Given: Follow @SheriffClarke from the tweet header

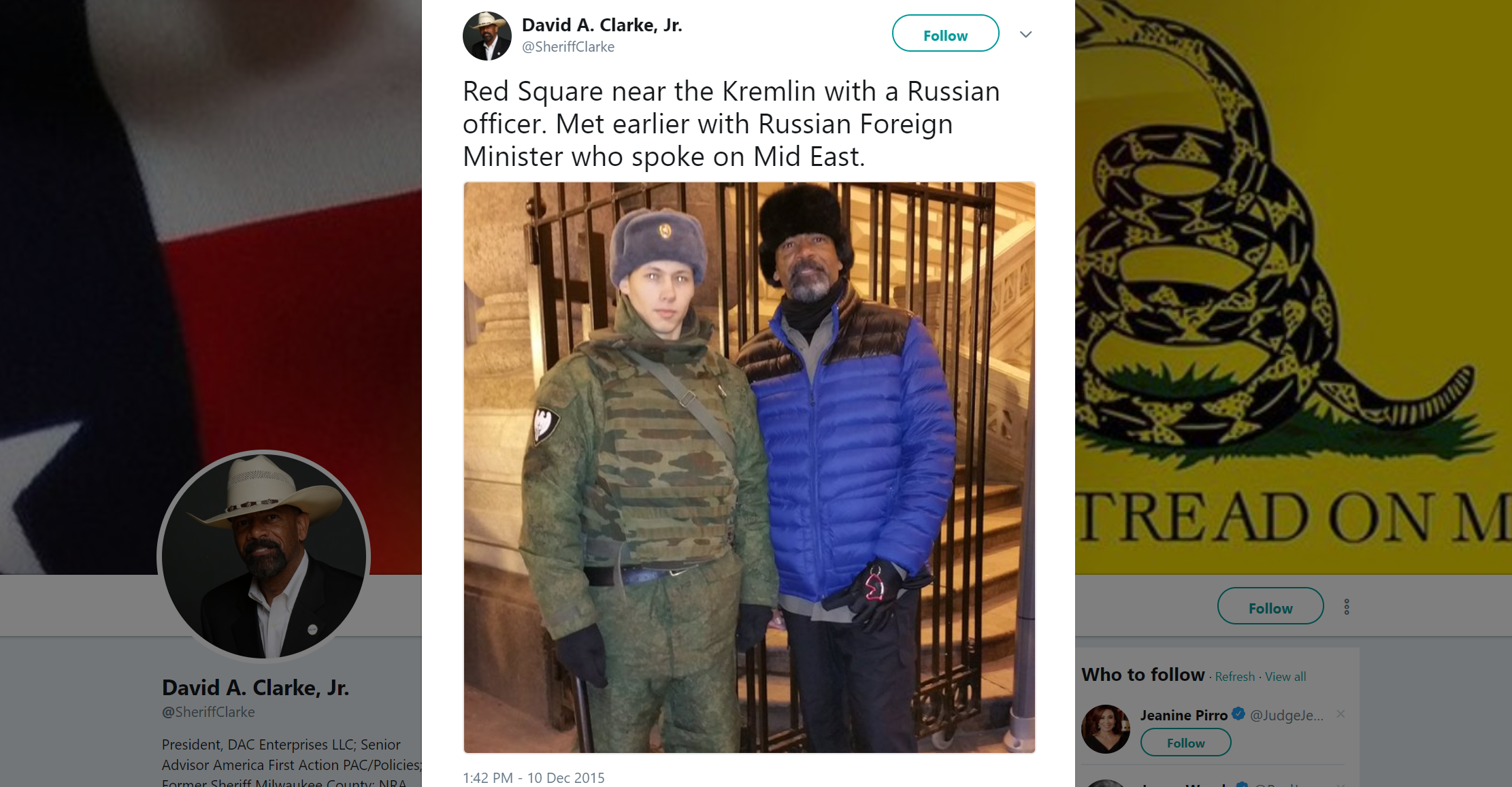Looking at the screenshot, I should click(x=945, y=33).
